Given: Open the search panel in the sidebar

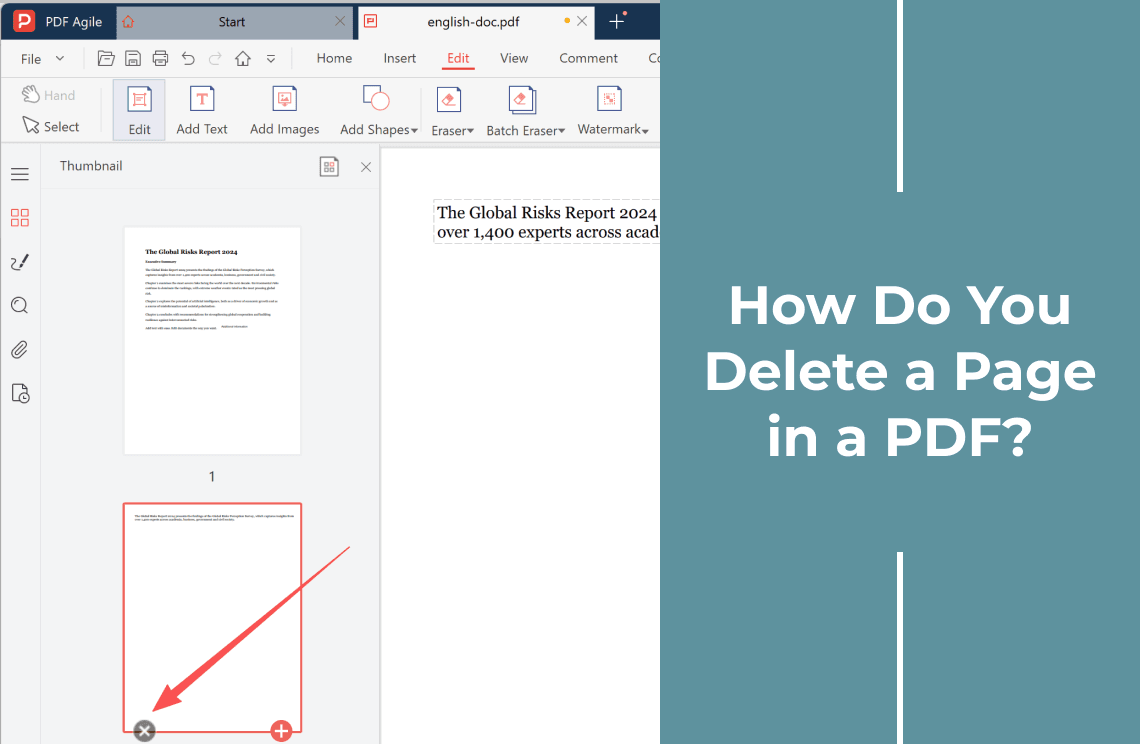Looking at the screenshot, I should [20, 305].
